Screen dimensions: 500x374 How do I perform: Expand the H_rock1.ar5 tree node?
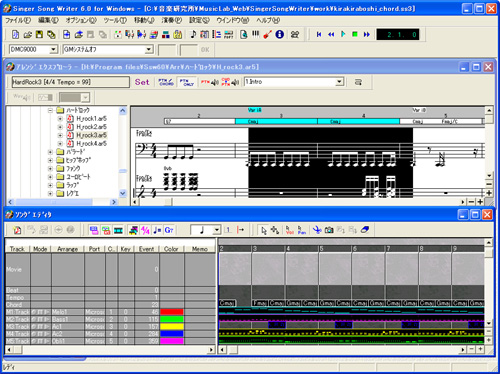click(x=60, y=118)
